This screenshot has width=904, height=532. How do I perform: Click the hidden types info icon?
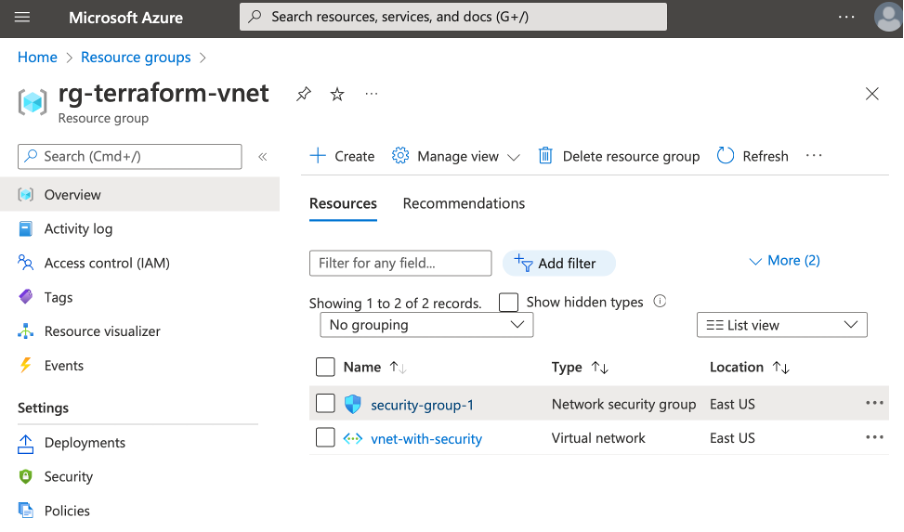[x=660, y=301]
